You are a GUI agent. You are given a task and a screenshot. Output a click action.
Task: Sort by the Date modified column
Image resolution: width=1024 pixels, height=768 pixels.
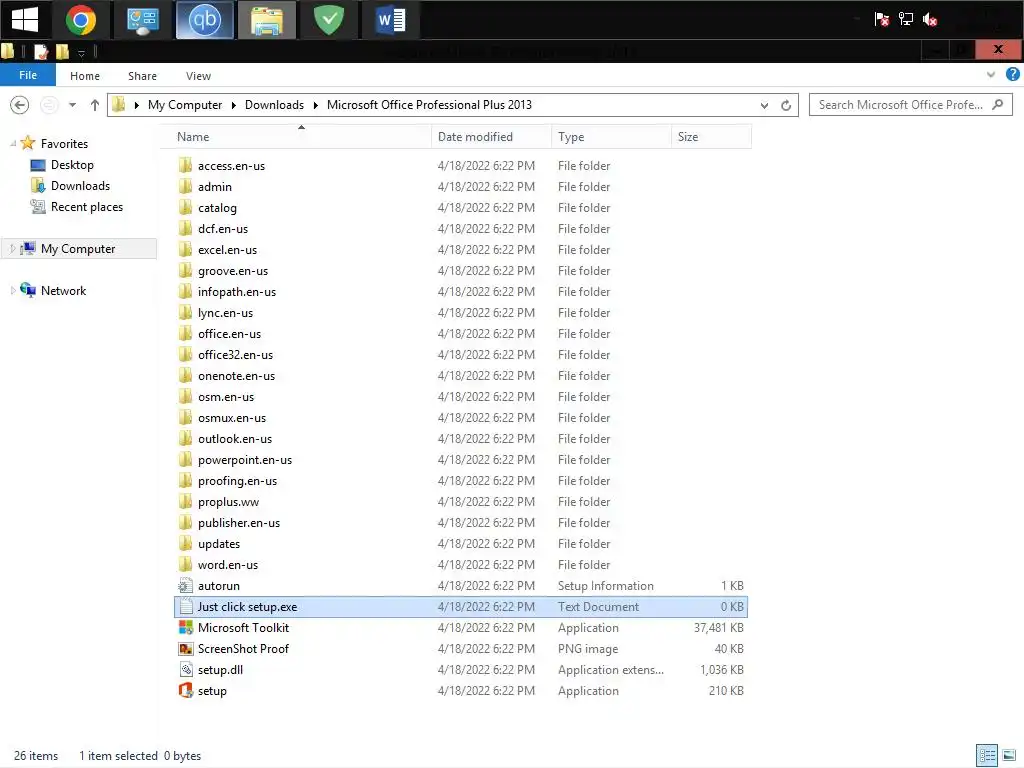click(492, 136)
